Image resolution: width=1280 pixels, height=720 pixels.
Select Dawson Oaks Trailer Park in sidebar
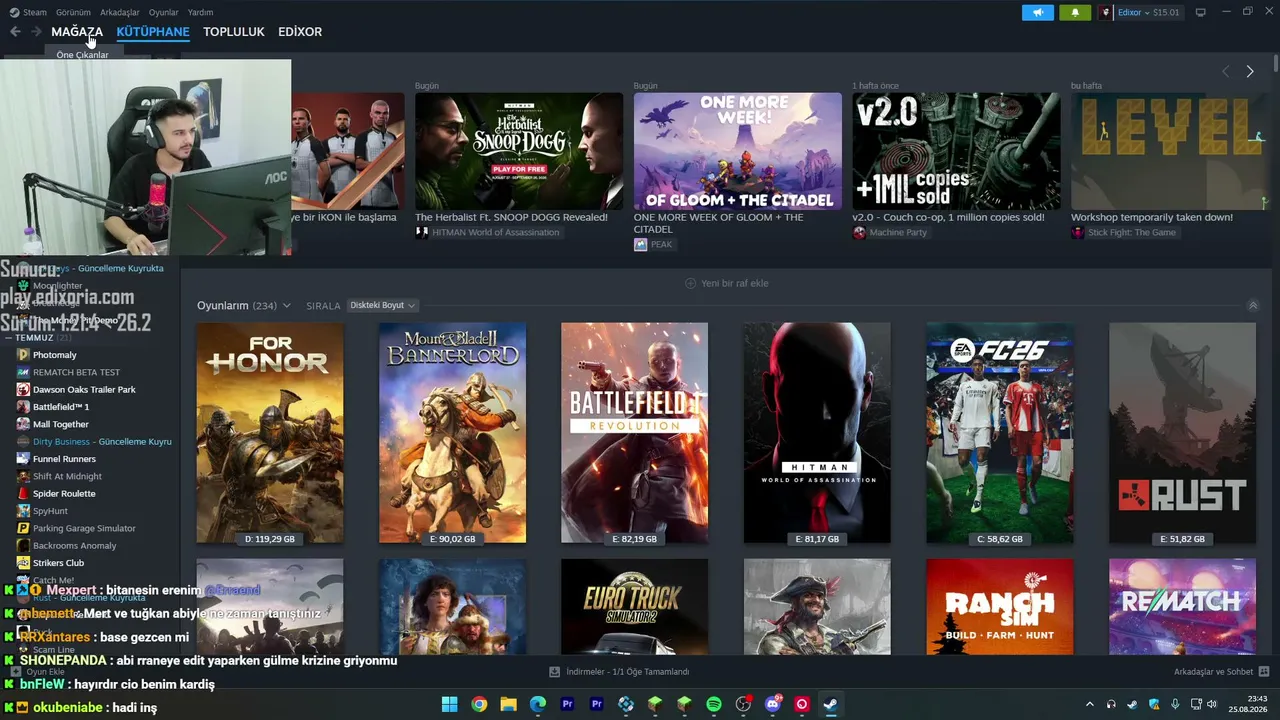pos(84,390)
